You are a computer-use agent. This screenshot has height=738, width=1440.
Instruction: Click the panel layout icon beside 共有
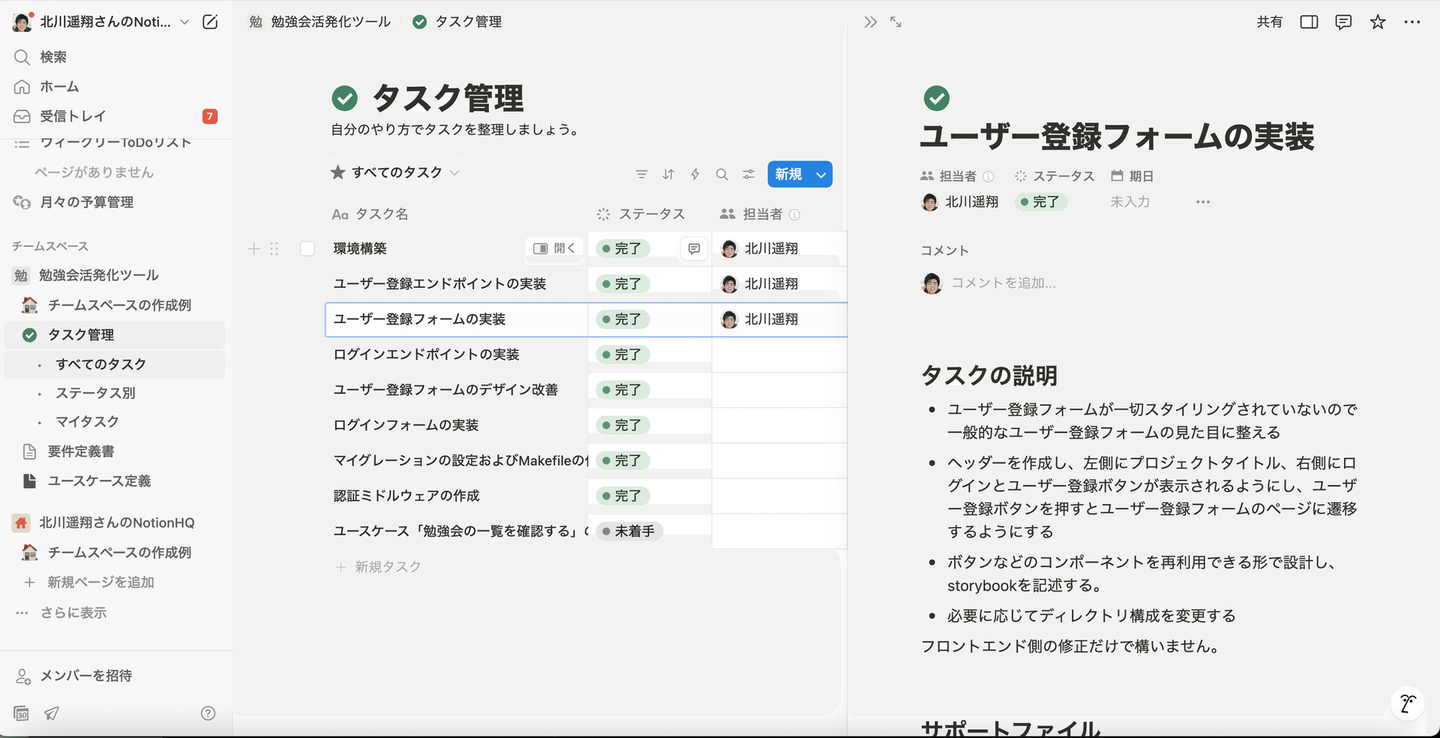pos(1309,22)
